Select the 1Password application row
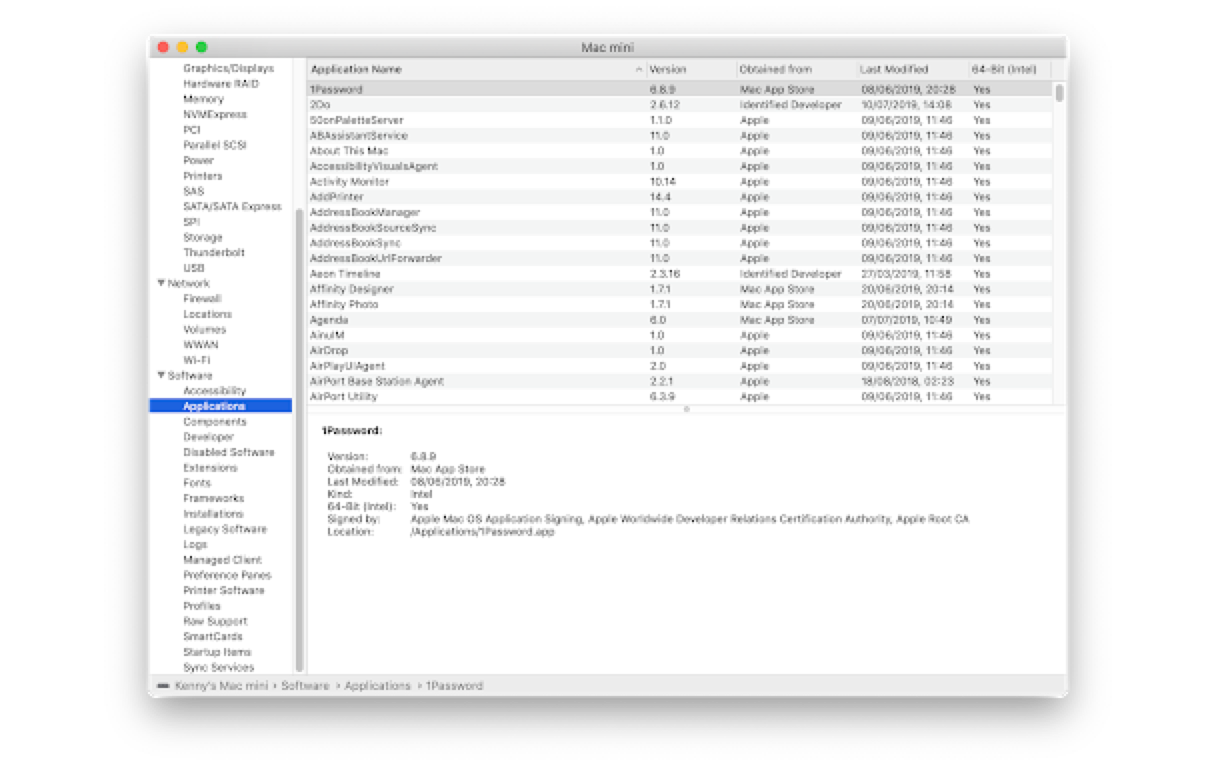 679,89
